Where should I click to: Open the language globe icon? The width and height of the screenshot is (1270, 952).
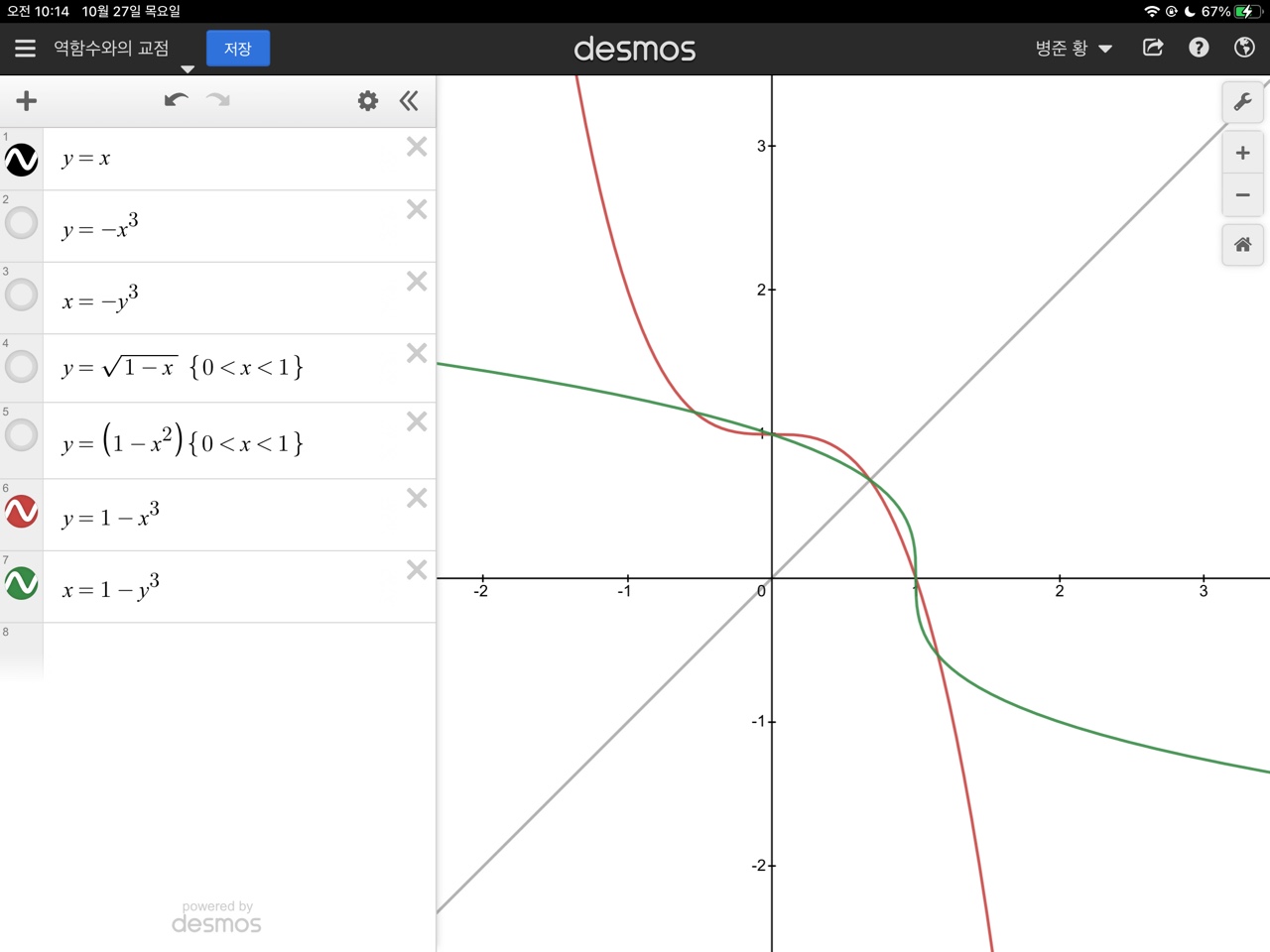click(x=1244, y=48)
